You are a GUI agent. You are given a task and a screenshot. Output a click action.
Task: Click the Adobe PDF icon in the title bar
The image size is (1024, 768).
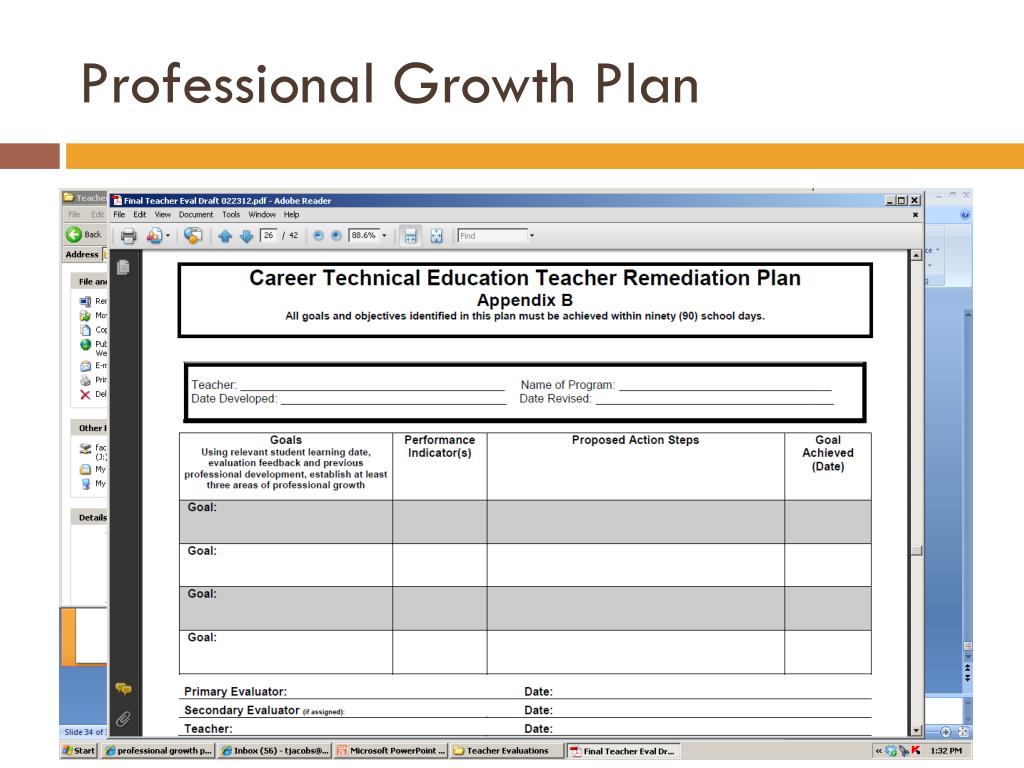click(117, 200)
